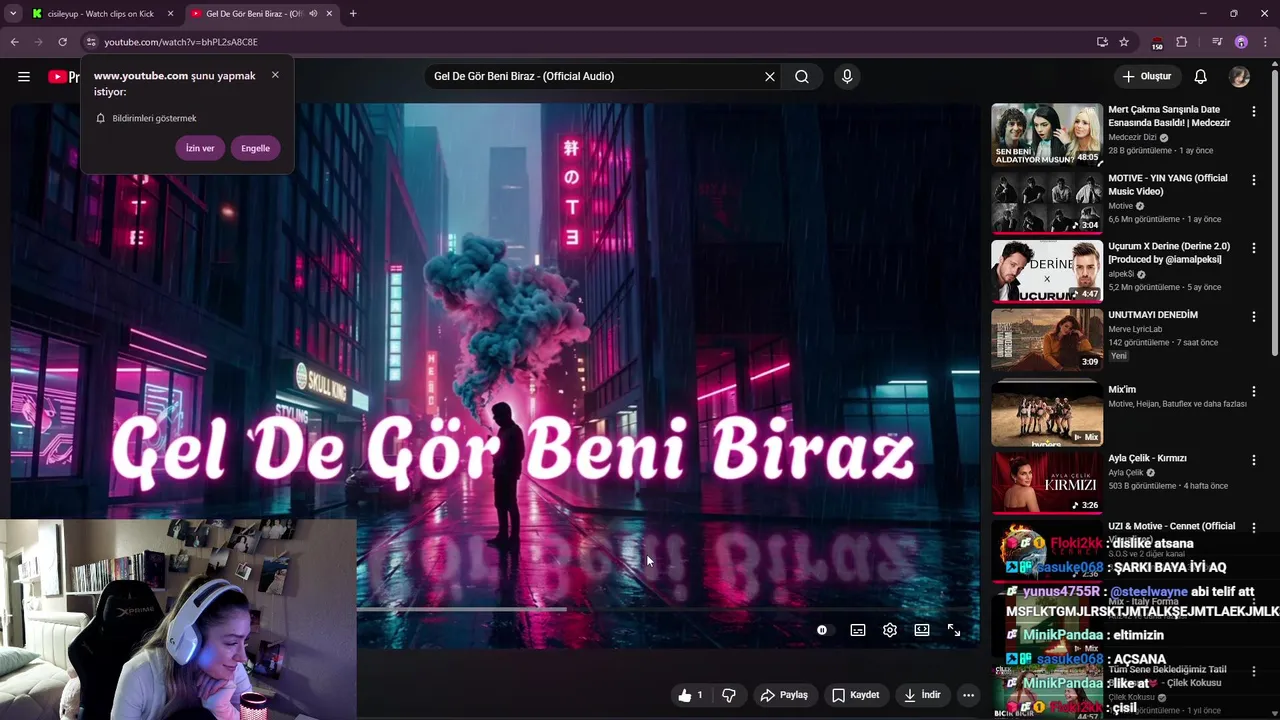This screenshot has height=720, width=1280.
Task: Switch to cisileyup Kick browser tab
Action: [x=100, y=14]
